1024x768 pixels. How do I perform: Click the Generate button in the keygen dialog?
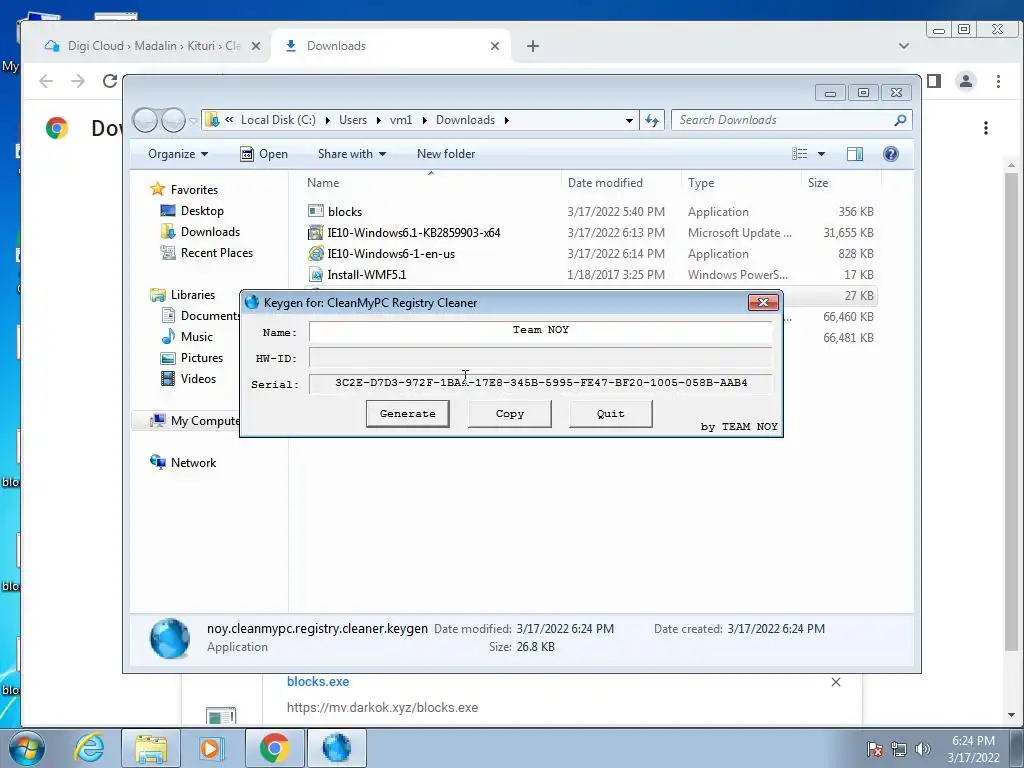pos(408,413)
